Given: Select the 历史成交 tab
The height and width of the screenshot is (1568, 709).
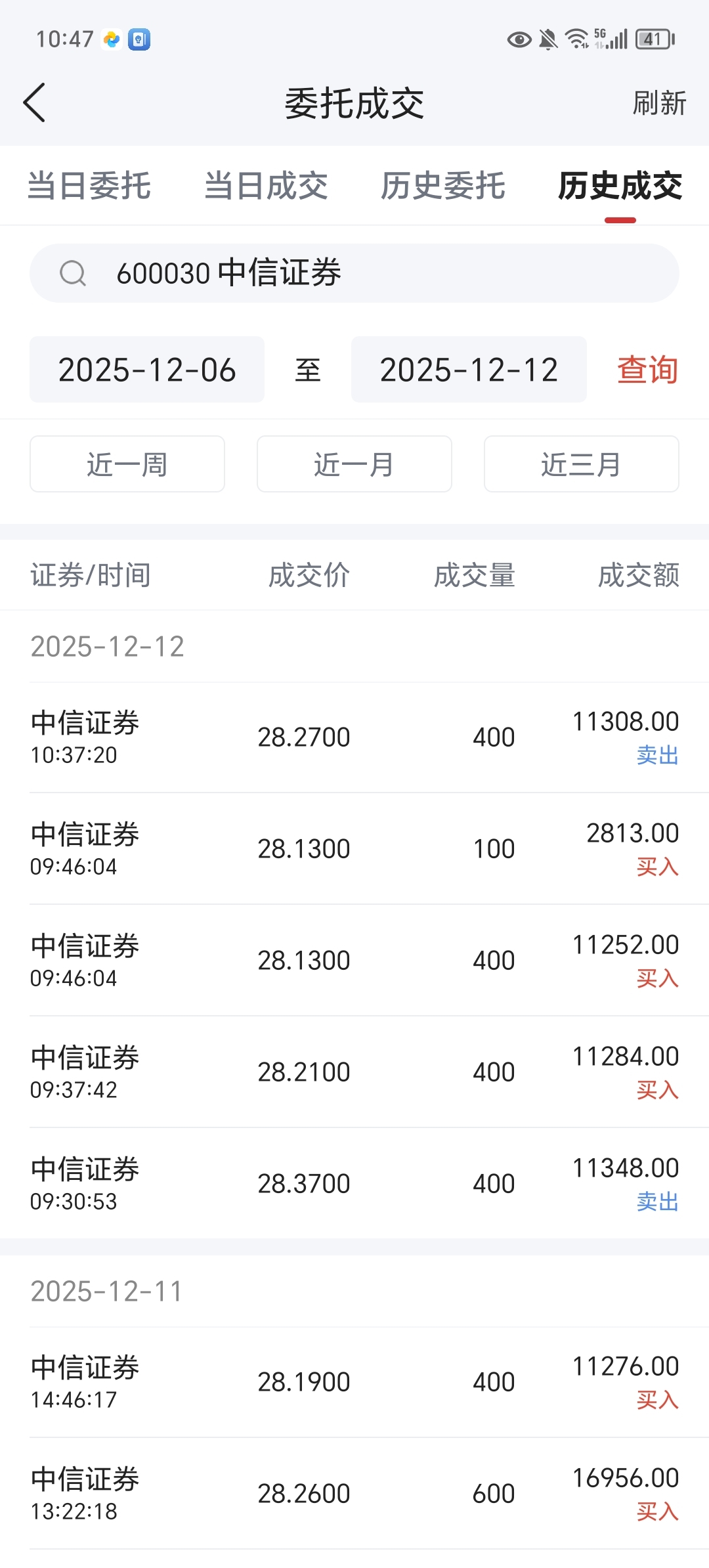Looking at the screenshot, I should (620, 186).
